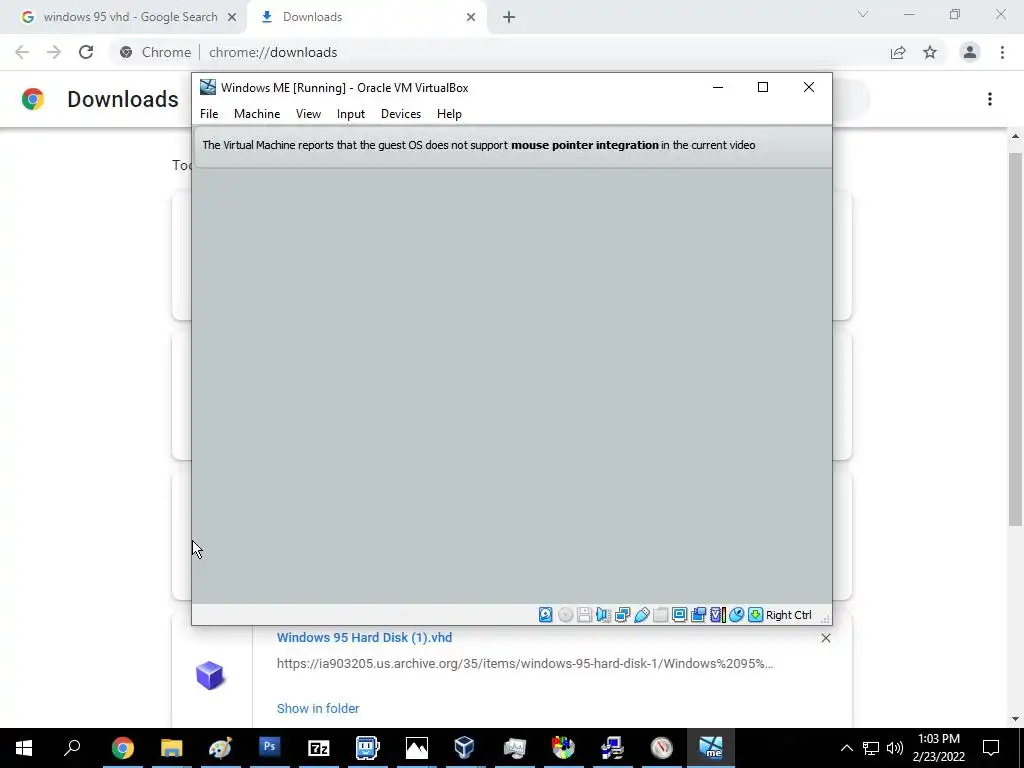
Task: Click the display settings indicator icon
Action: 679,615
